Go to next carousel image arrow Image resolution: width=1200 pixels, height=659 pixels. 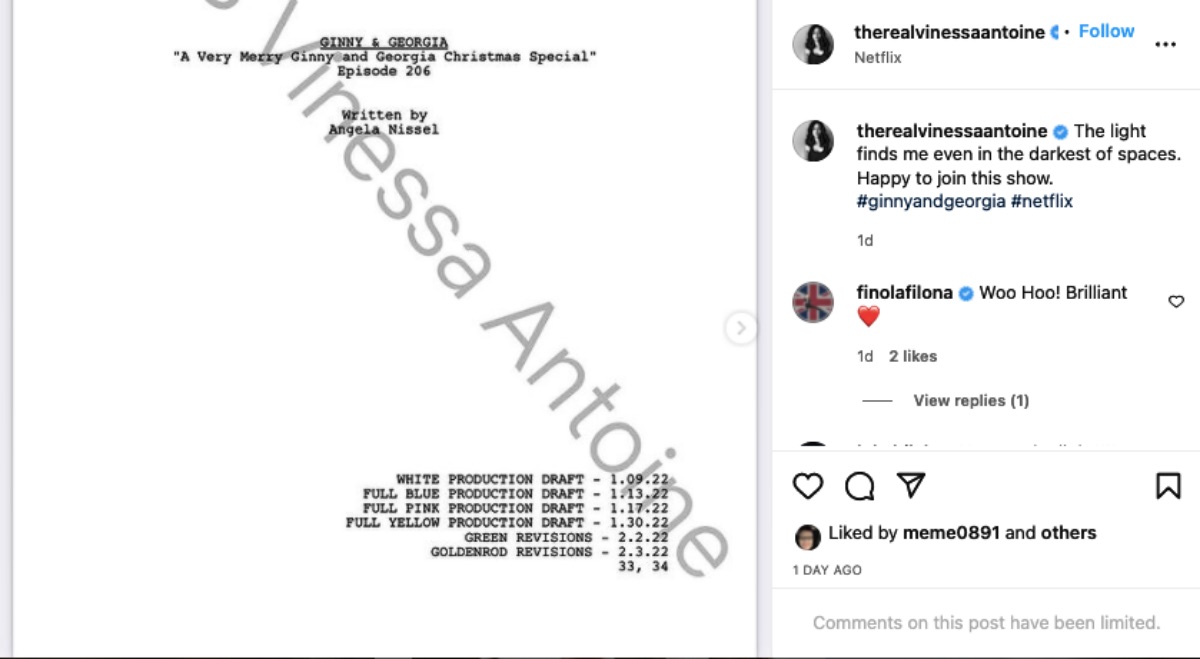click(x=740, y=328)
